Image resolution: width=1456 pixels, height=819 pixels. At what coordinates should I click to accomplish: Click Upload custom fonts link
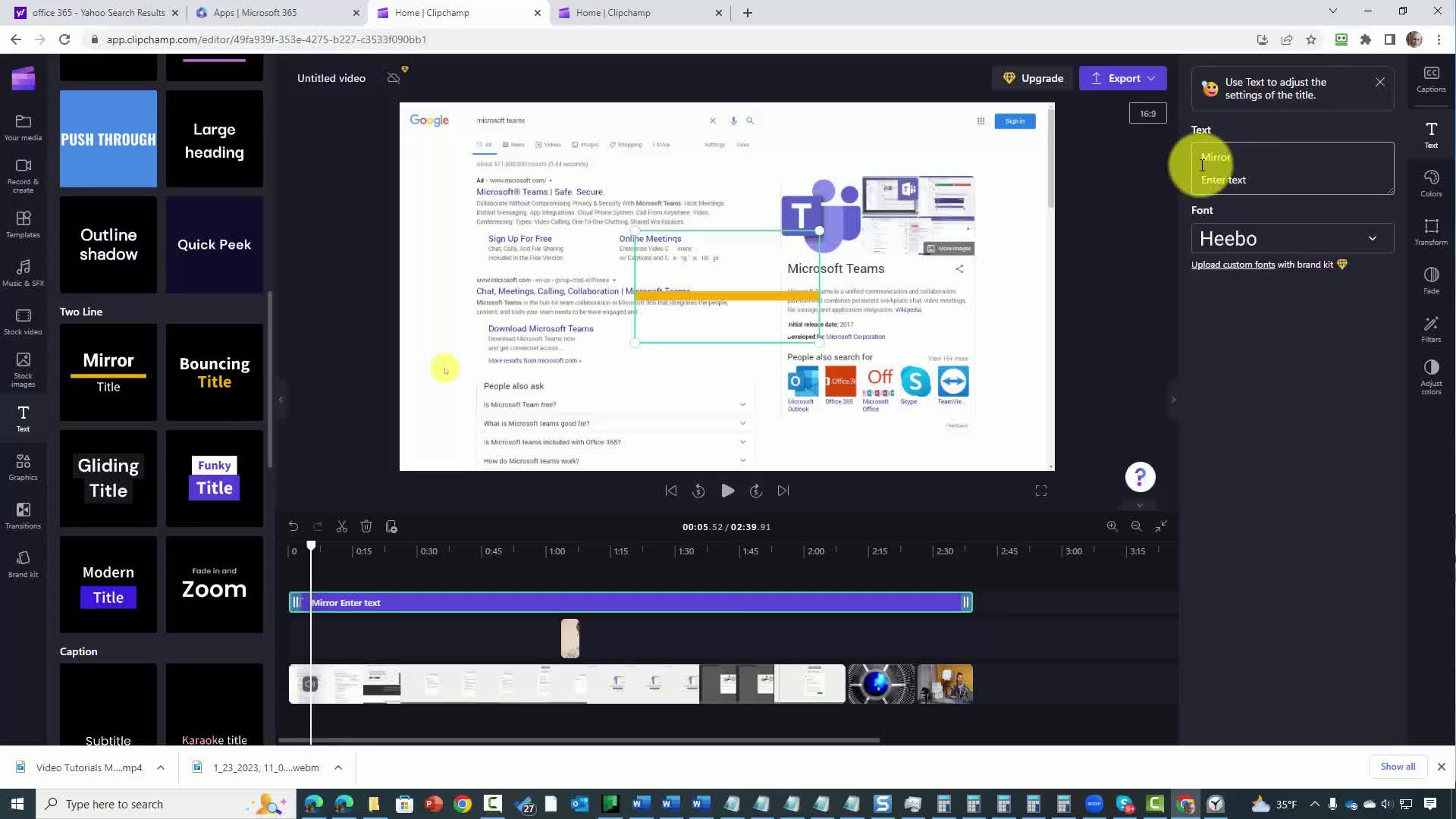1232,265
